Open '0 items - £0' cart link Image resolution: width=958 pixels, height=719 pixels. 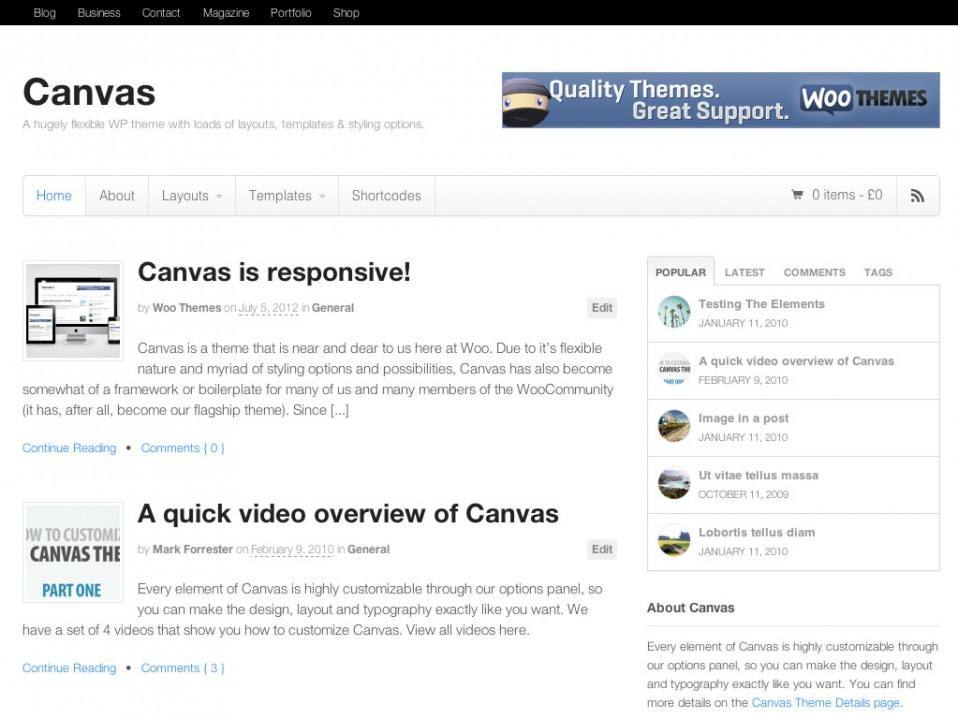coord(847,195)
